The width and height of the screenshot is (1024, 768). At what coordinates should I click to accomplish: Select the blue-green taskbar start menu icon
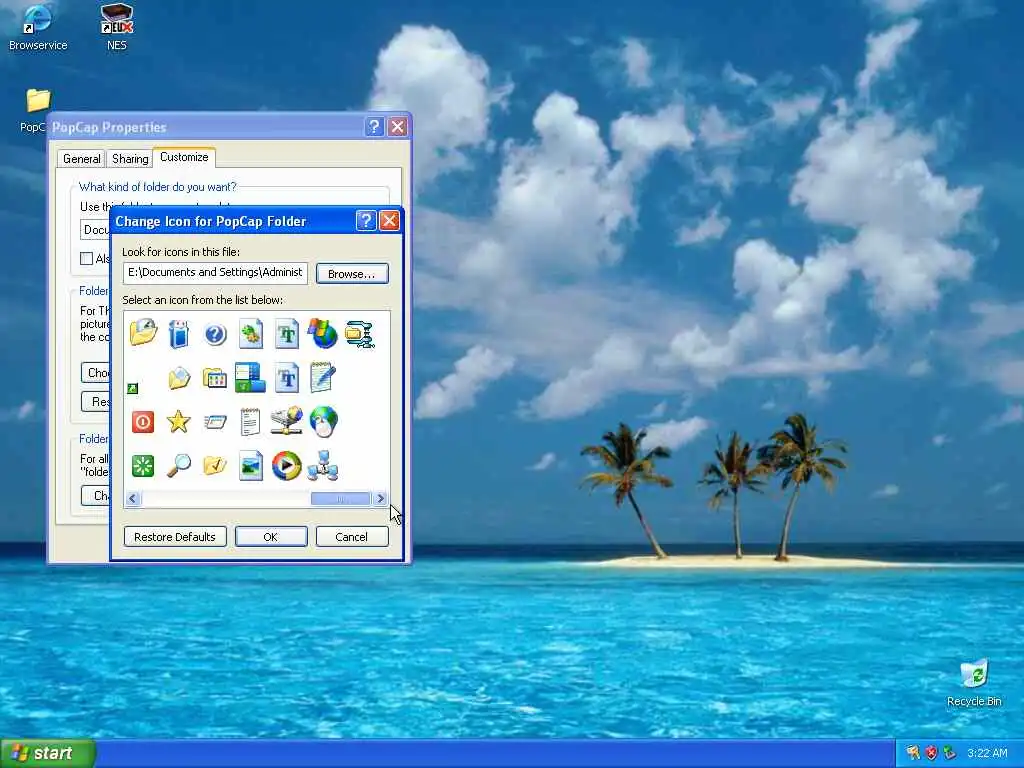click(x=250, y=377)
